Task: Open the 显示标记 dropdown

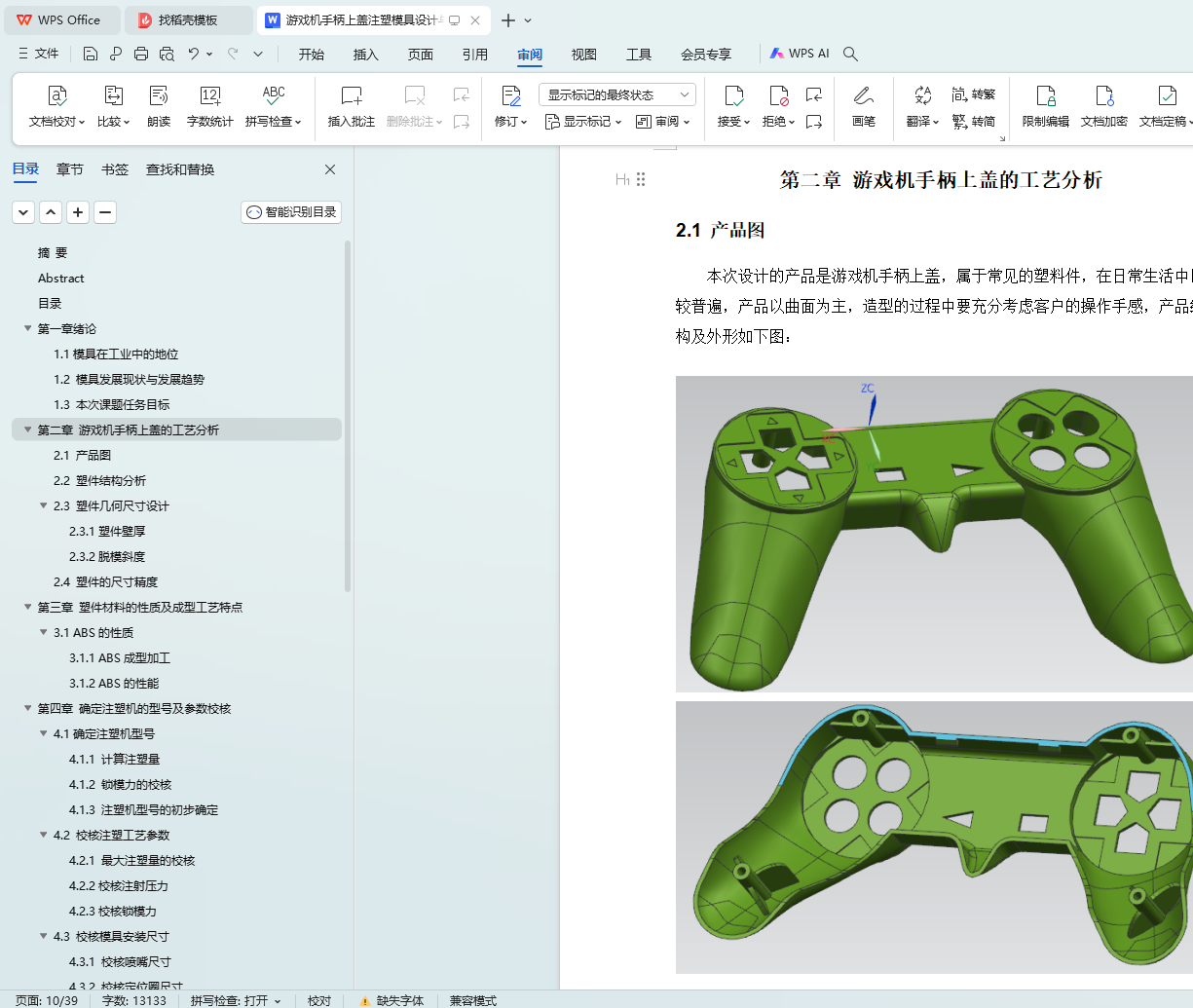Action: tap(583, 122)
